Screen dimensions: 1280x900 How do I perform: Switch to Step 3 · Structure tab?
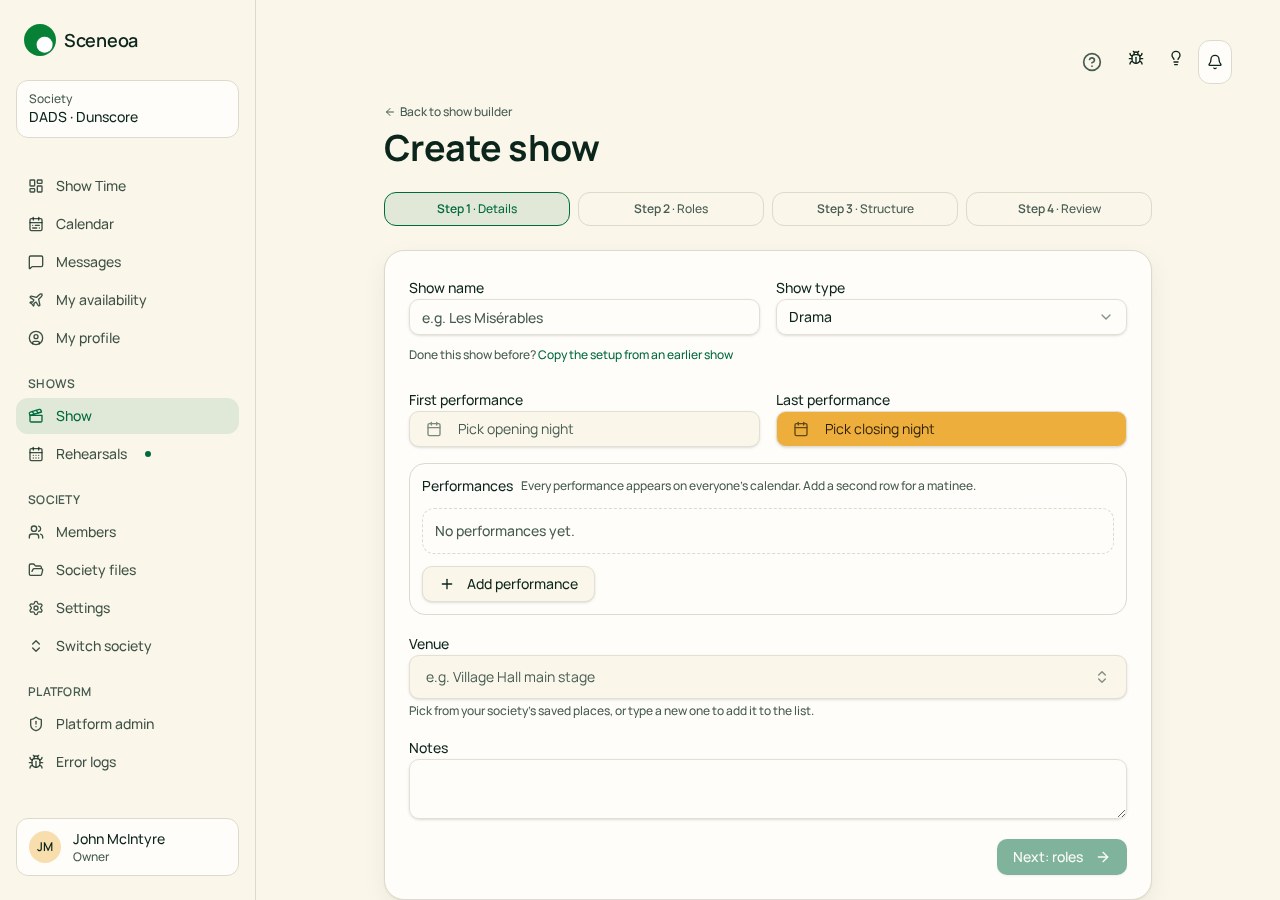865,209
